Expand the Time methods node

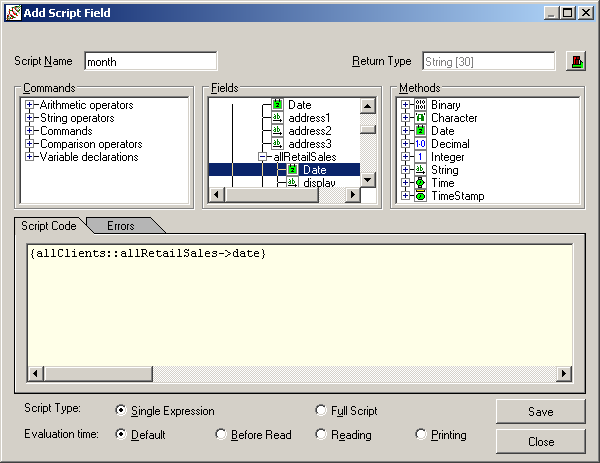(x=406, y=183)
